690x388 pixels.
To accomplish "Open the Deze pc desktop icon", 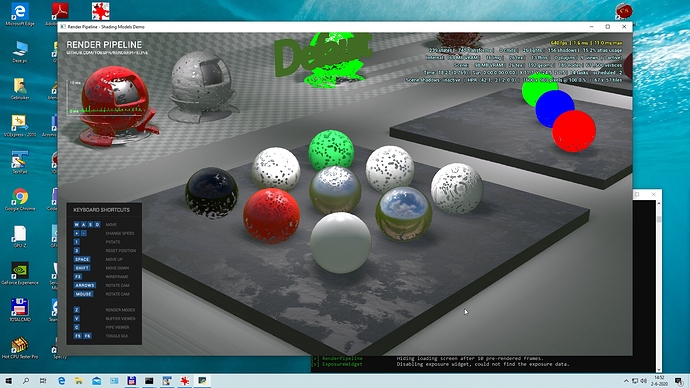I will [x=20, y=51].
